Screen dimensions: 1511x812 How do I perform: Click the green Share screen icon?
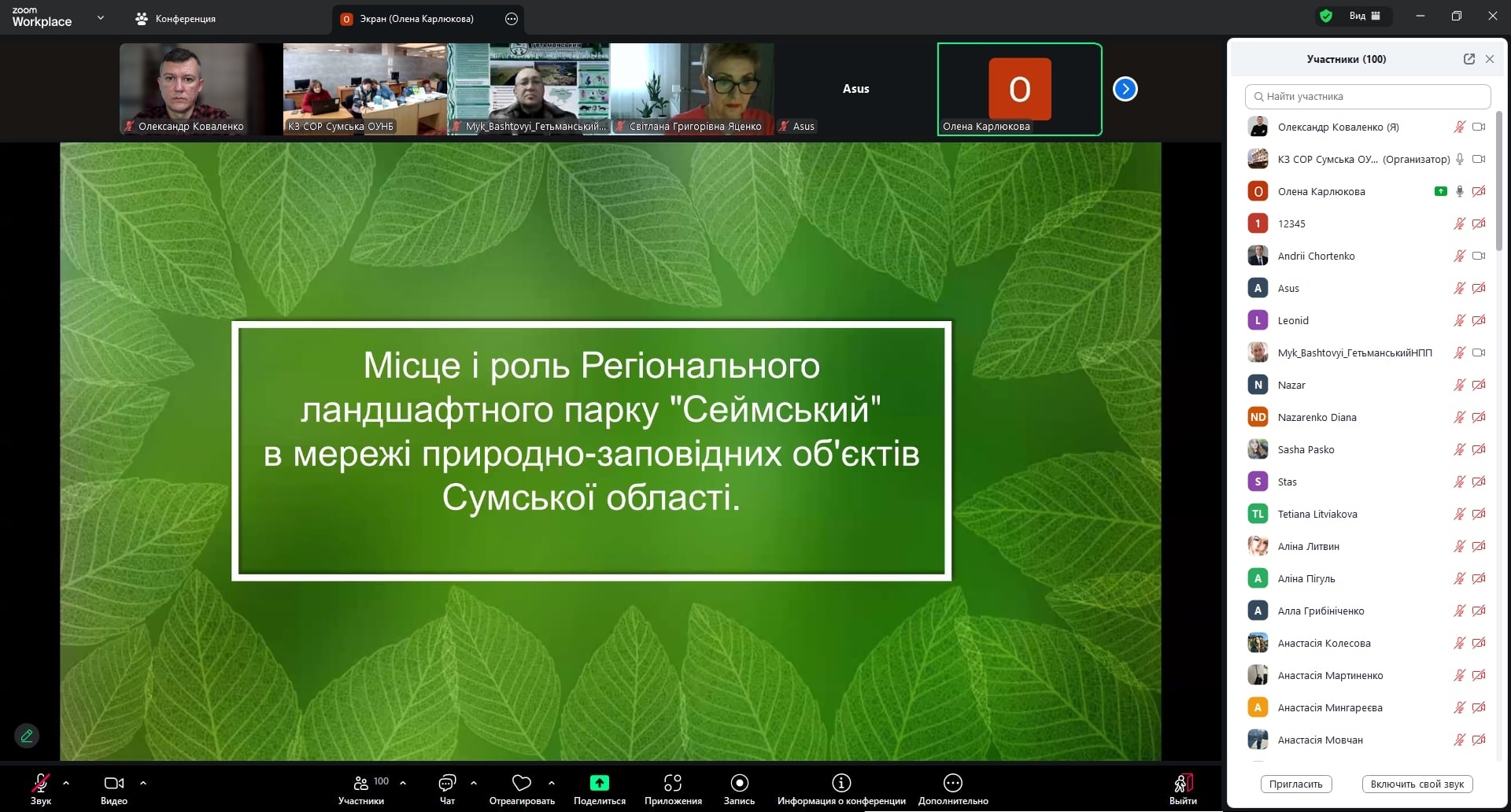tap(599, 783)
